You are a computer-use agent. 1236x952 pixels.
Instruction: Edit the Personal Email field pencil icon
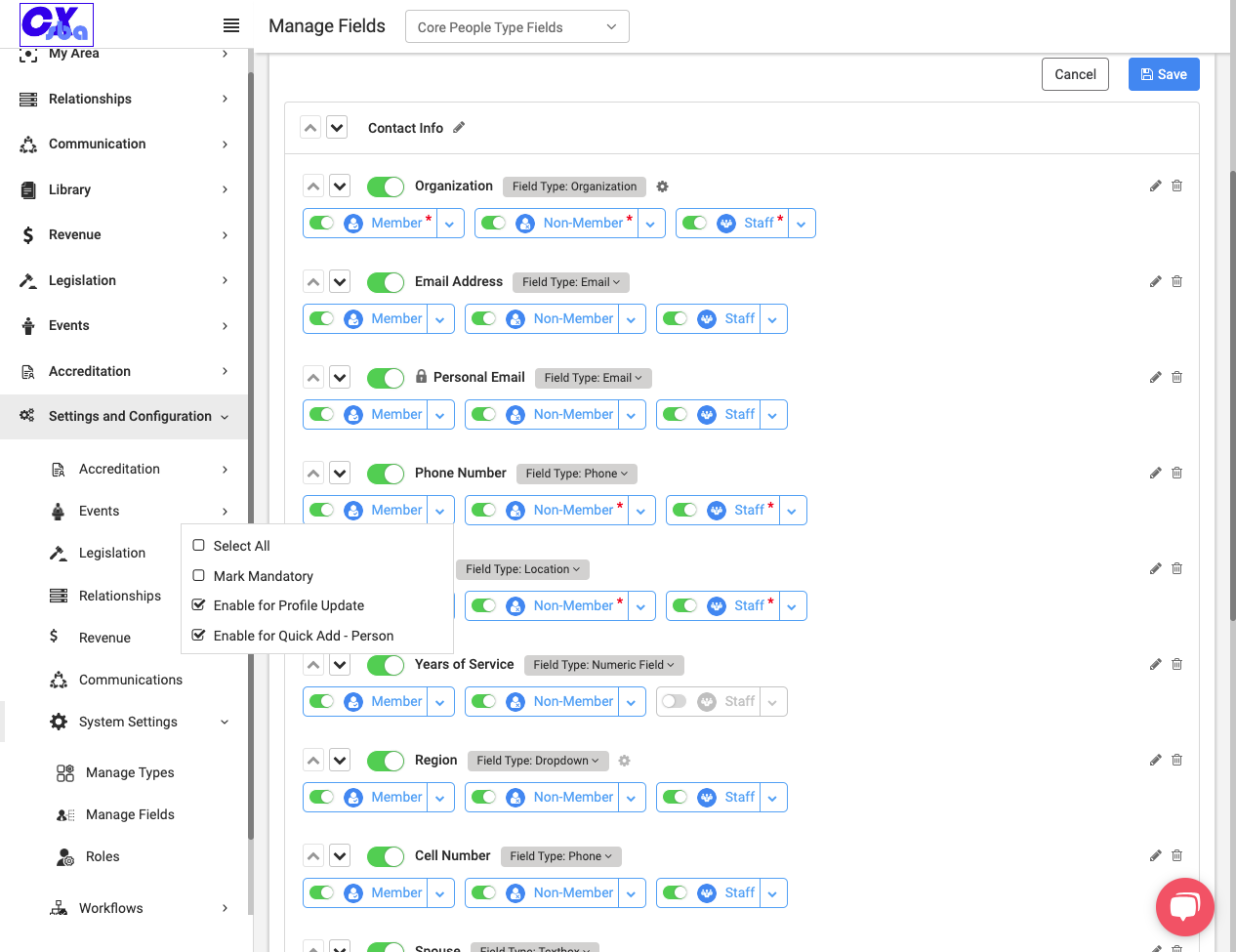pos(1155,377)
